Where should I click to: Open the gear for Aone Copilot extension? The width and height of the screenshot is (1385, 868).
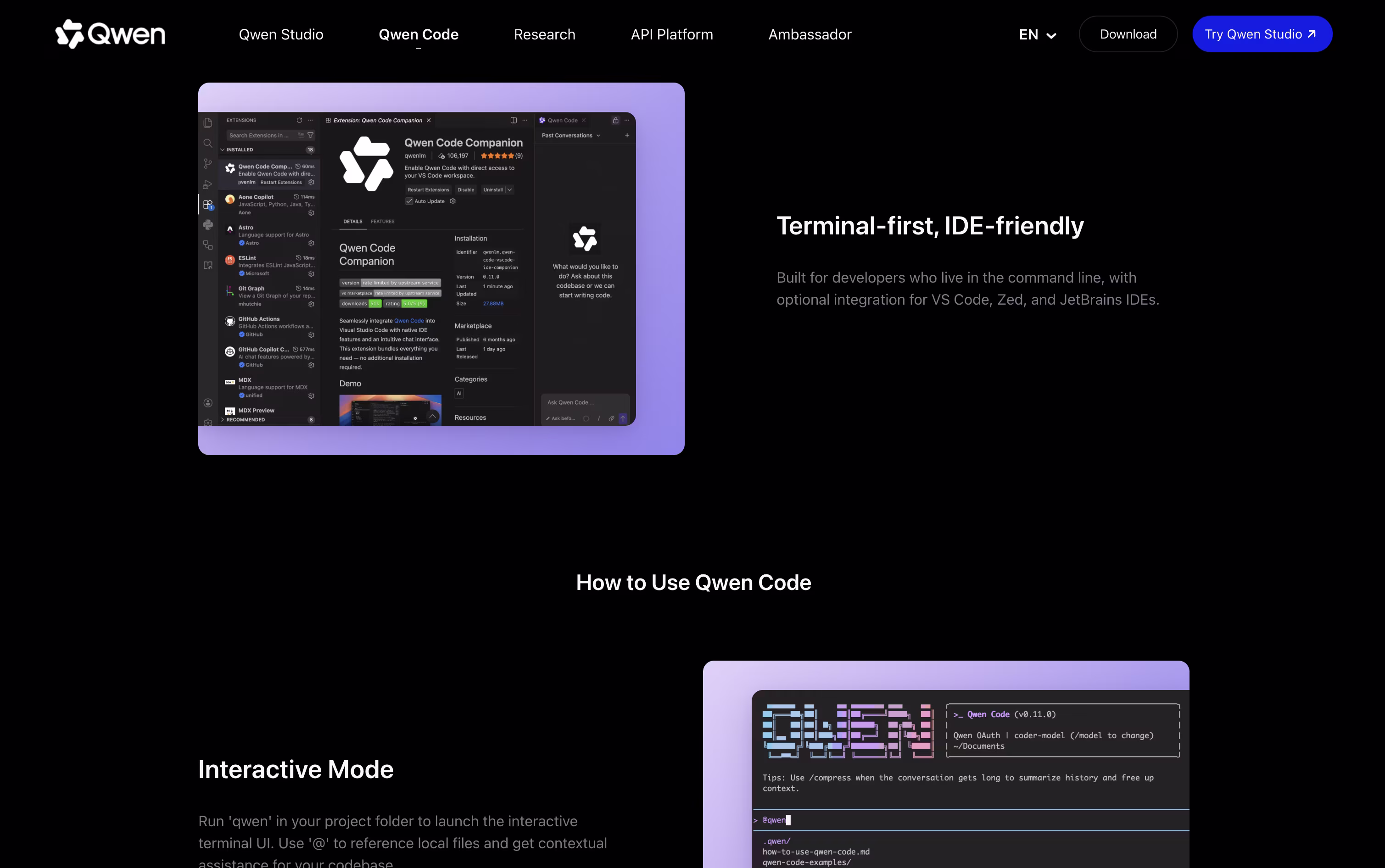311,212
